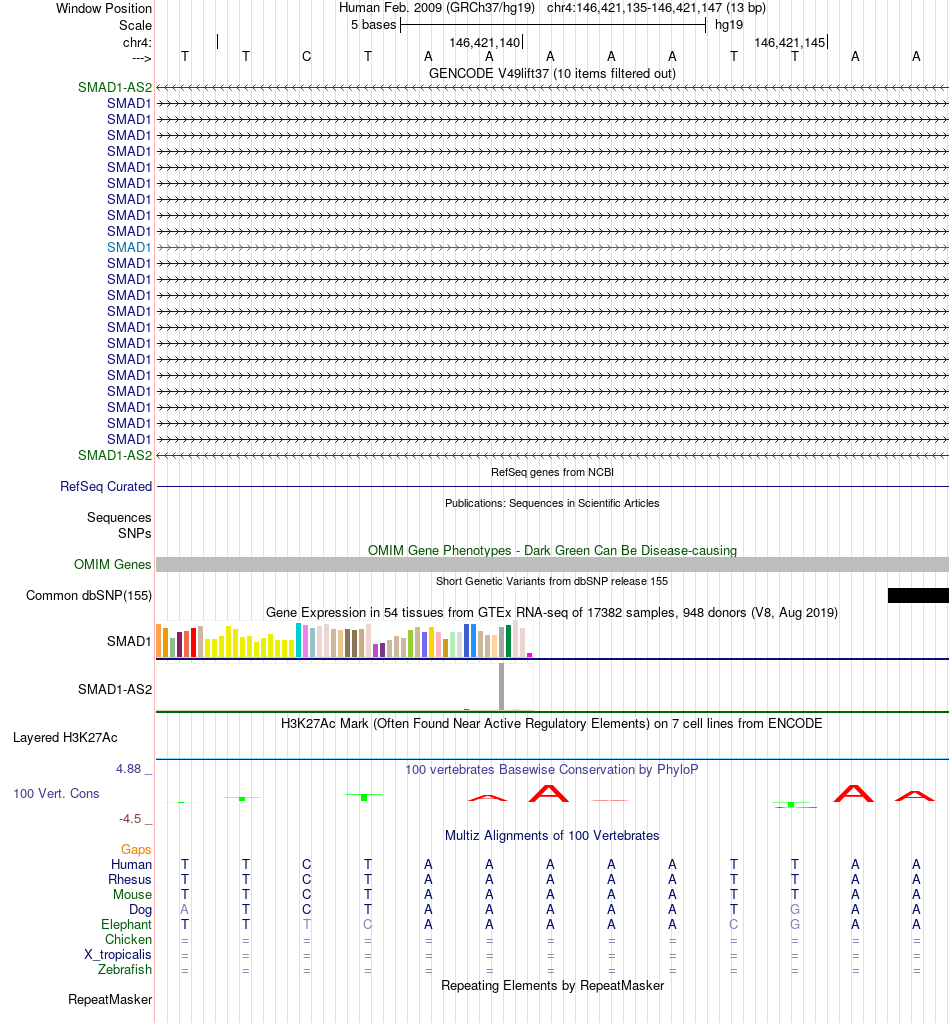This screenshot has height=1023, width=950.
Task: Open the GENCODE V49lift37 track title
Action: click(x=552, y=73)
